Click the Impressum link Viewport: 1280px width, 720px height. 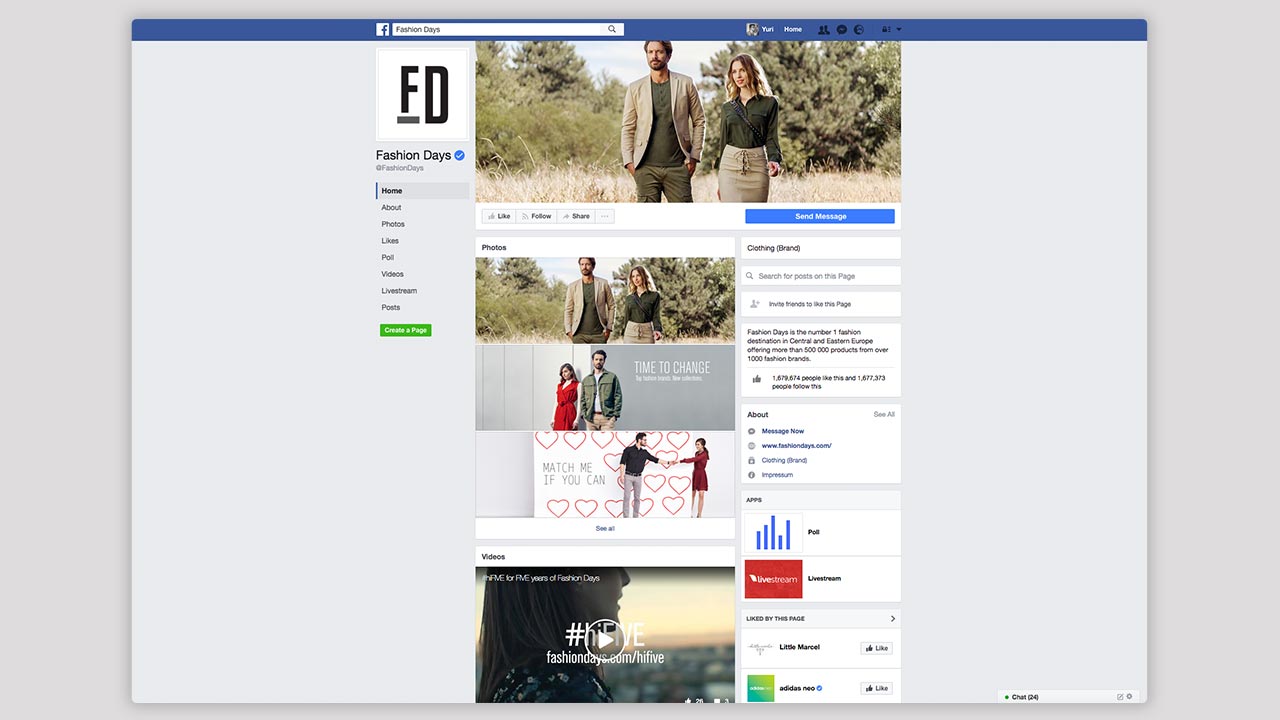[x=777, y=475]
